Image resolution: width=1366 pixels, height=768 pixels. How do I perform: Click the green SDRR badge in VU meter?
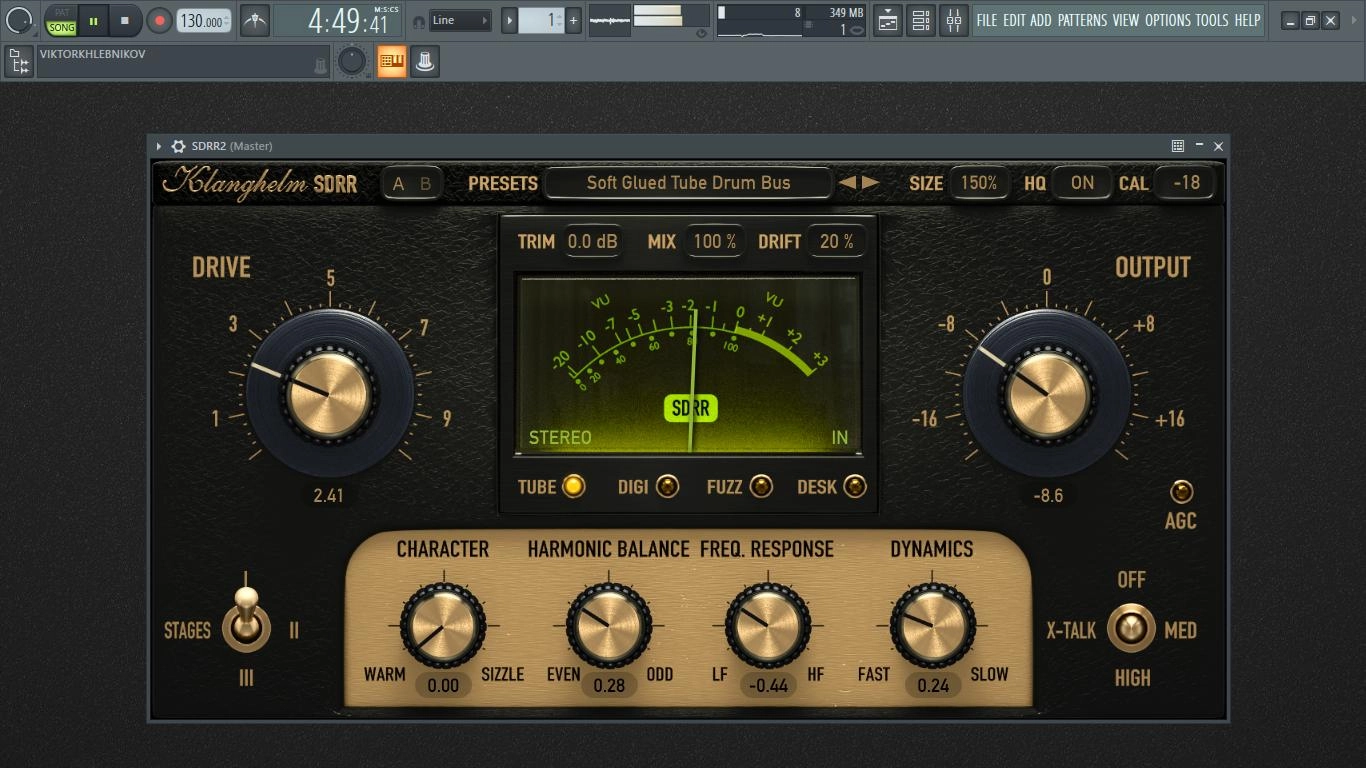(691, 408)
